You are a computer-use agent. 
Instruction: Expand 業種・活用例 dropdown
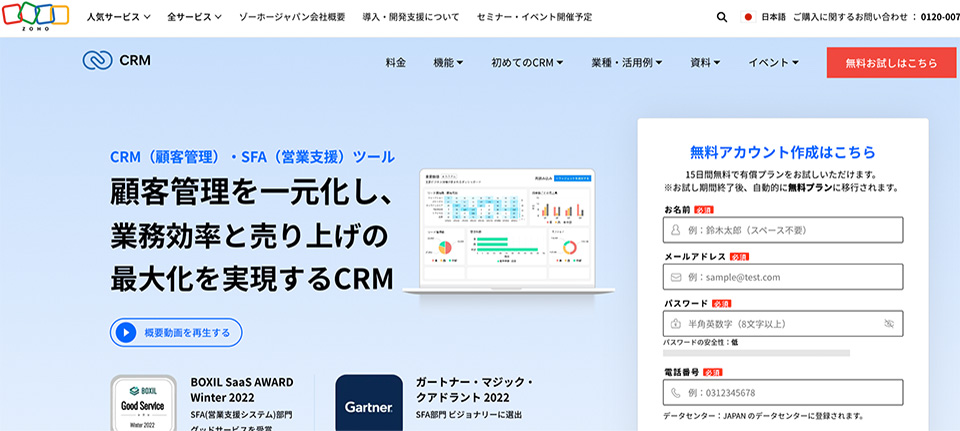coord(627,62)
